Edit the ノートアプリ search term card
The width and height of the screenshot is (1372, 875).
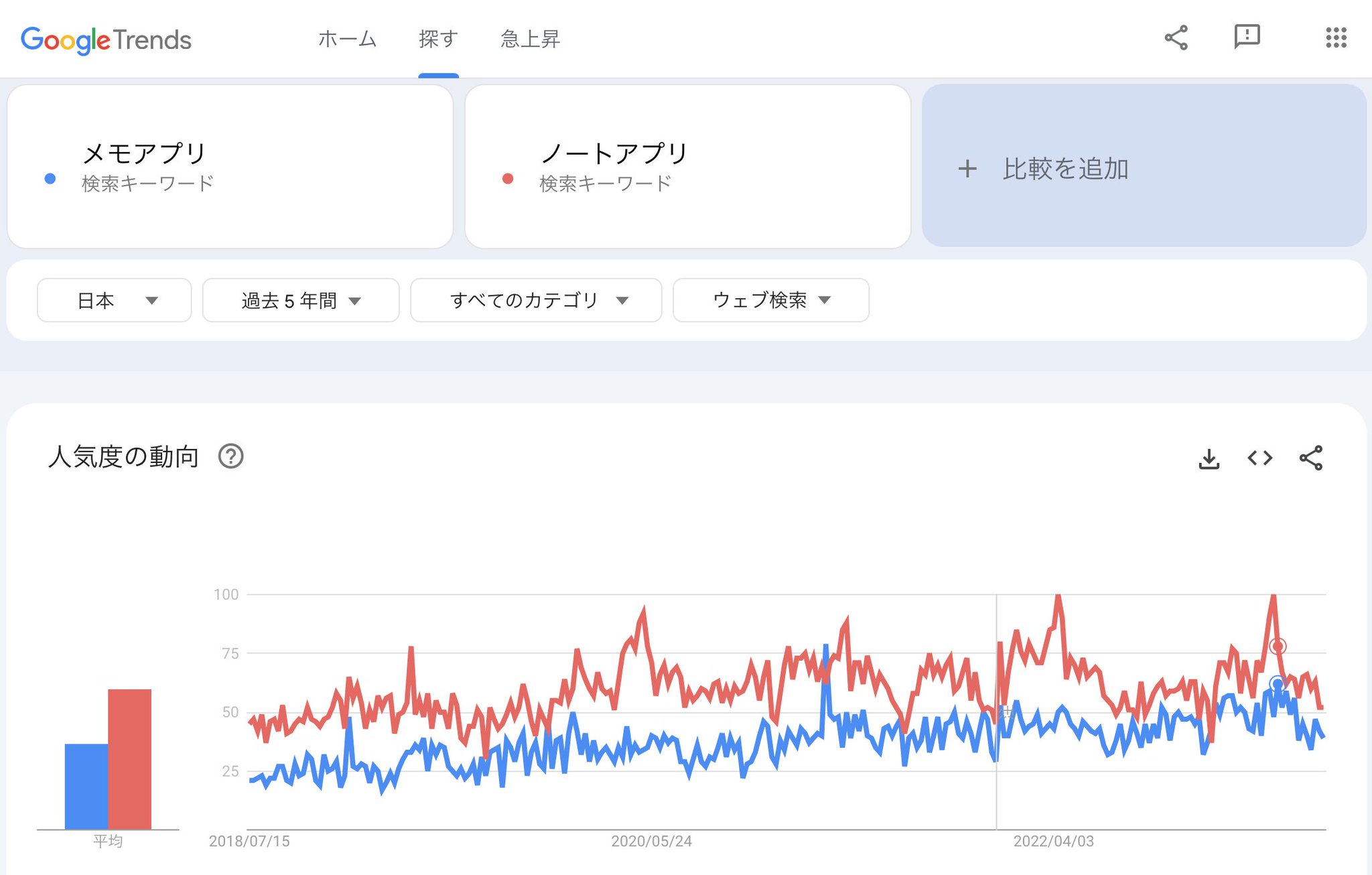click(687, 166)
